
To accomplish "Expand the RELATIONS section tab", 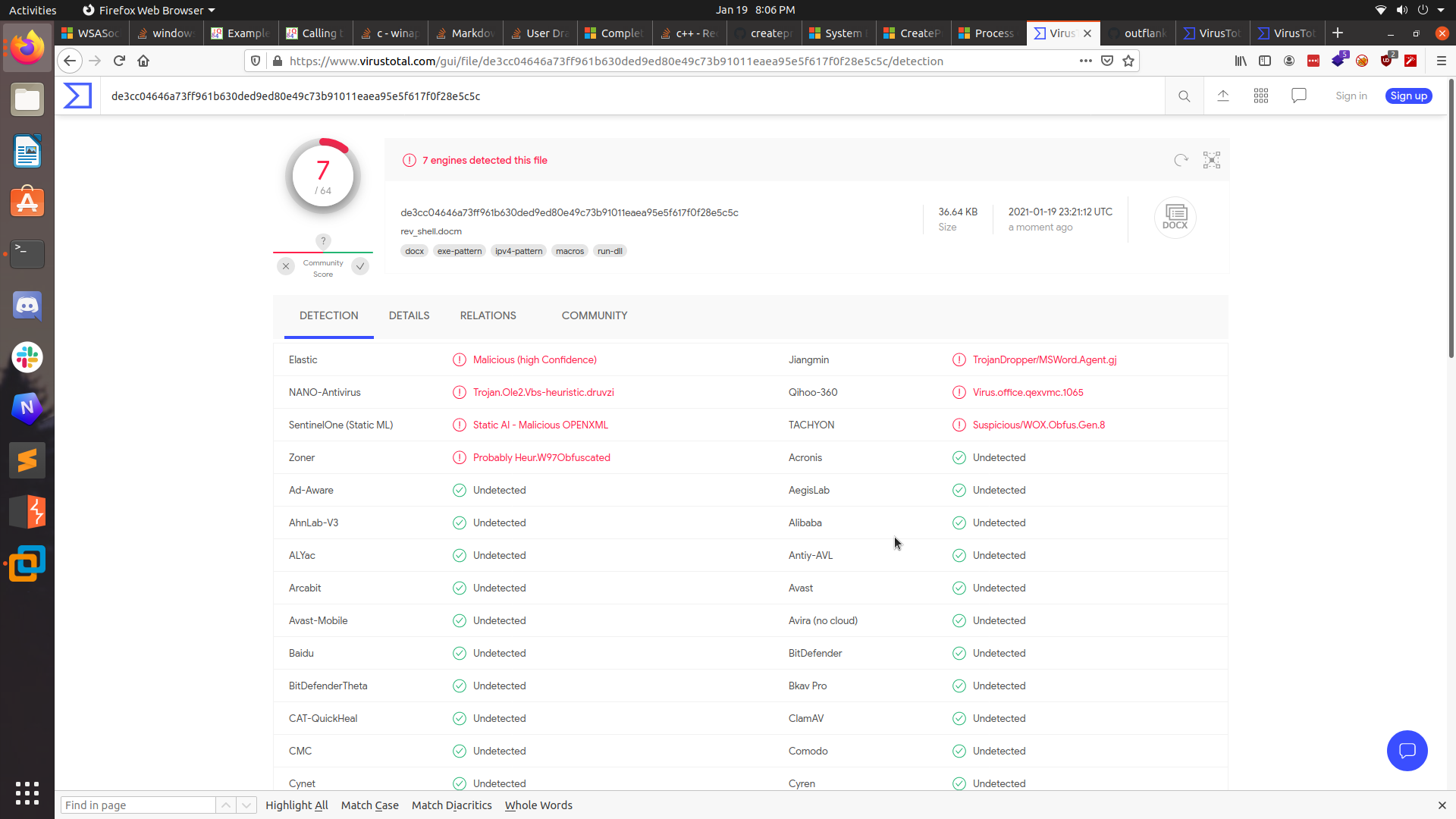I will coord(487,315).
